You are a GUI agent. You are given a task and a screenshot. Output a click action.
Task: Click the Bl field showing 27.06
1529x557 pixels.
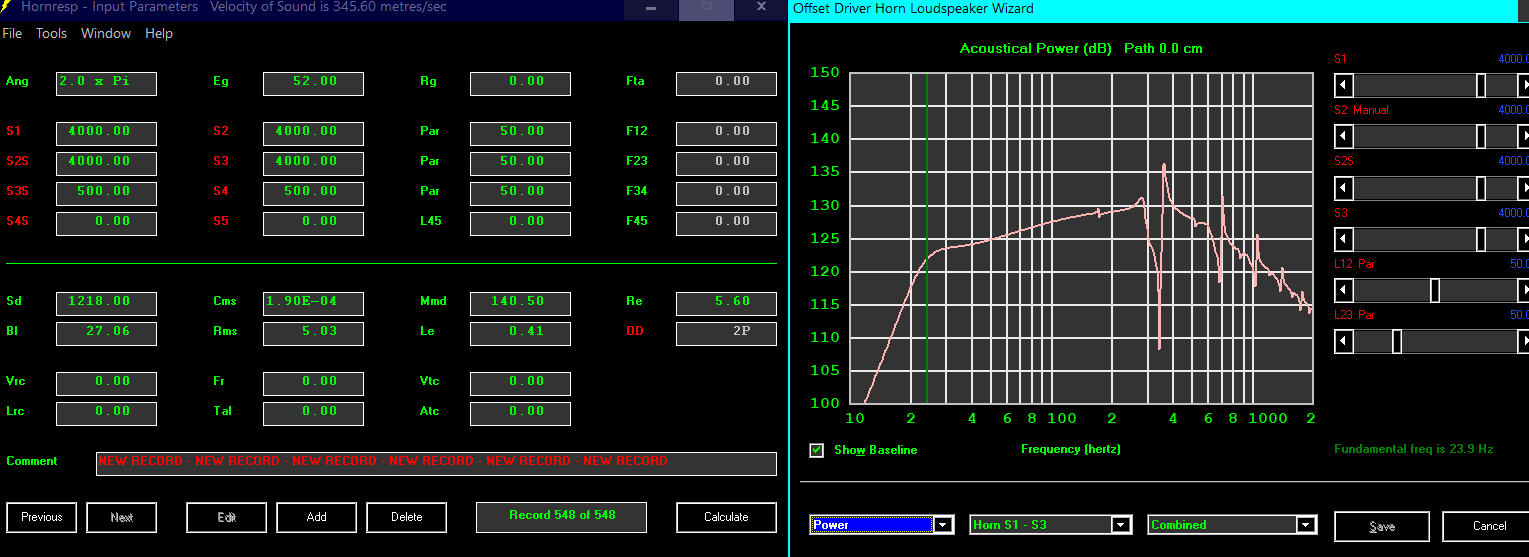coord(106,333)
